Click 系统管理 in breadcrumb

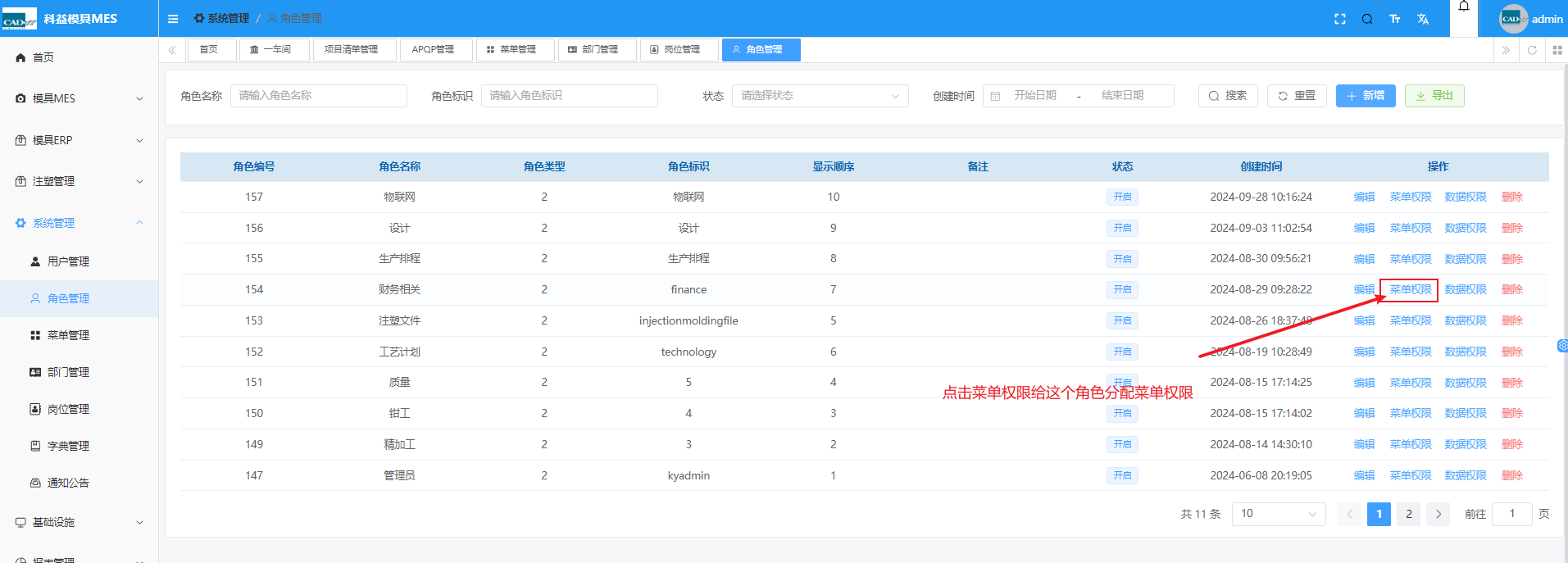pos(221,18)
